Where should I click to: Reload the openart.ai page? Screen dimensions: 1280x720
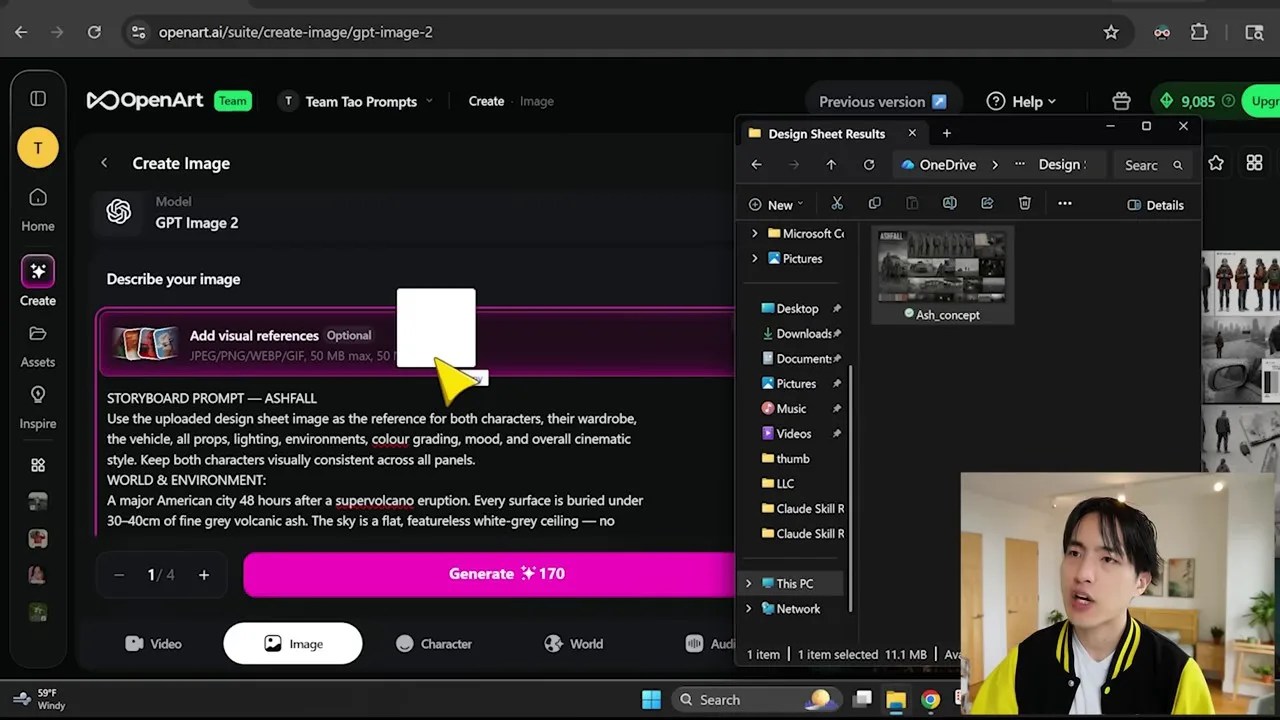coord(94,32)
